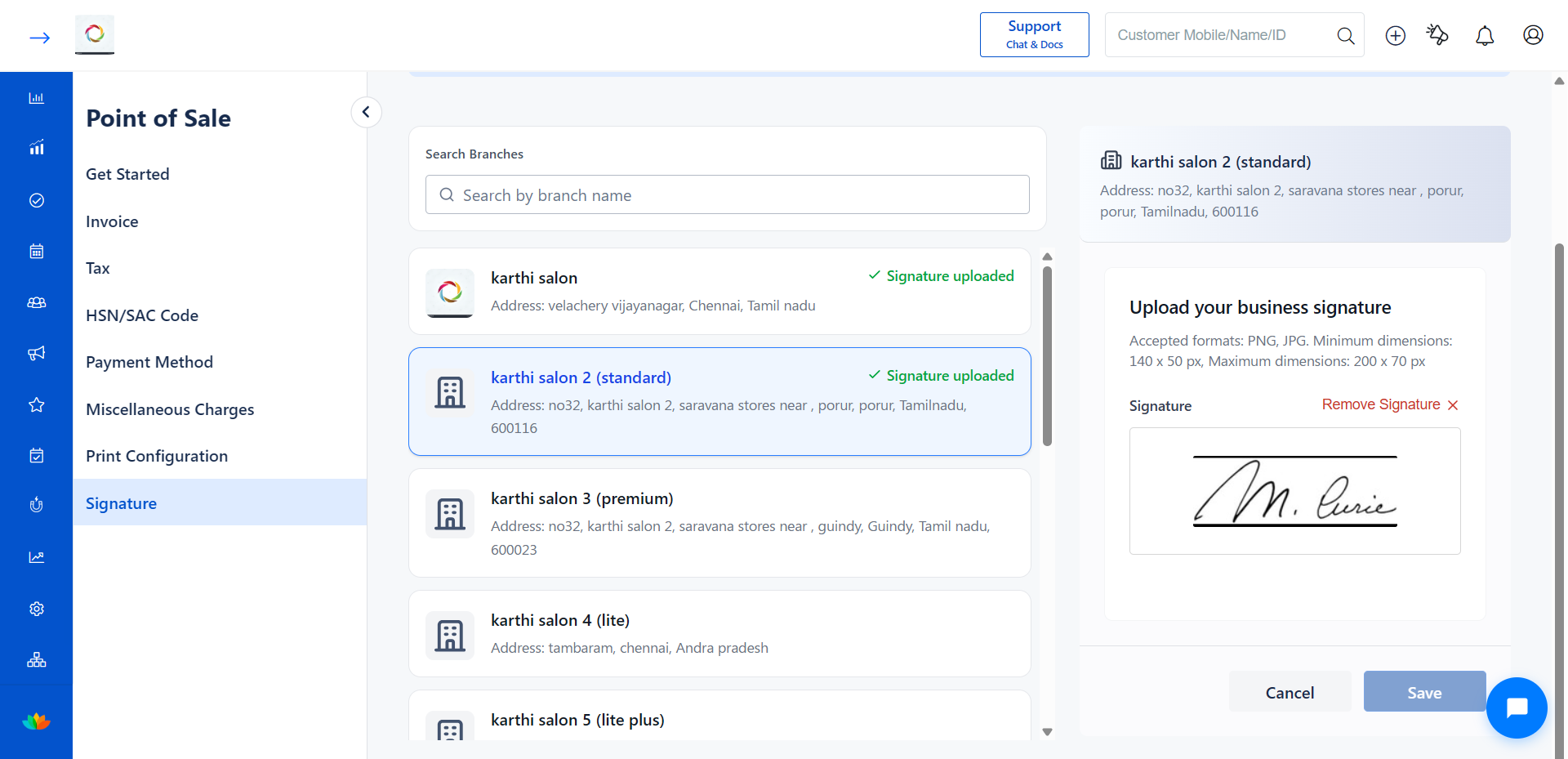Screen dimensions: 1568x759
Task: Open the dashboard bar-chart sidebar icon
Action: pos(37,98)
